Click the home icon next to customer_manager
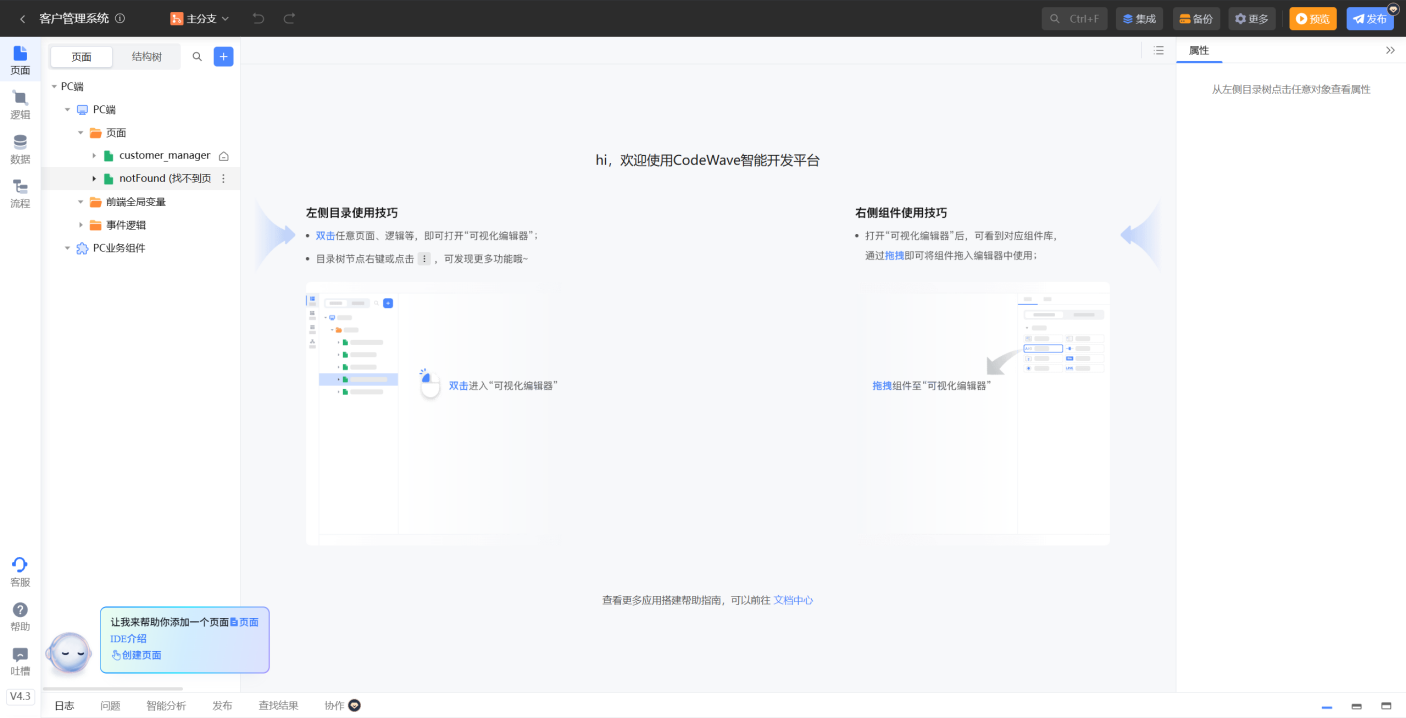Screen dimensions: 1406x718 (x=224, y=156)
